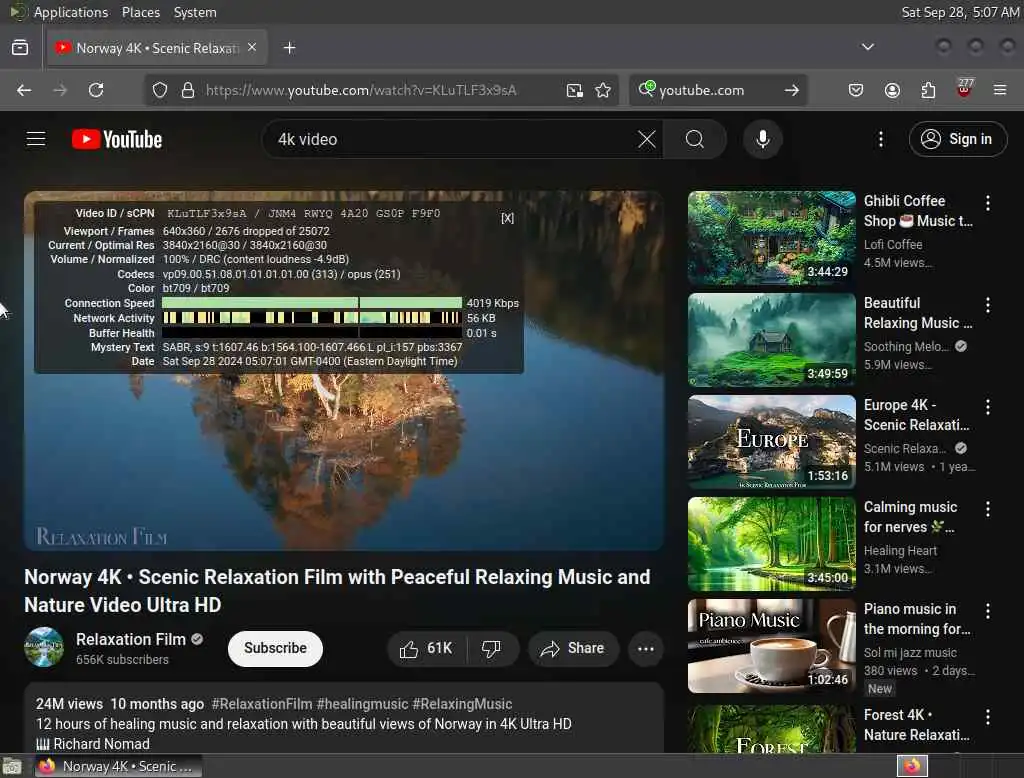This screenshot has height=778, width=1024.
Task: Open options menu for Beautiful Relaxing Music
Action: 987,305
